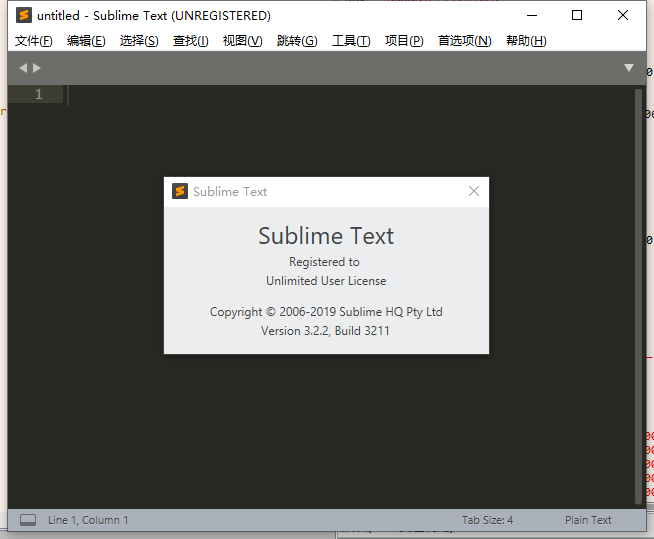This screenshot has width=654, height=539.
Task: Click the previous tab left arrow
Action: (23, 68)
